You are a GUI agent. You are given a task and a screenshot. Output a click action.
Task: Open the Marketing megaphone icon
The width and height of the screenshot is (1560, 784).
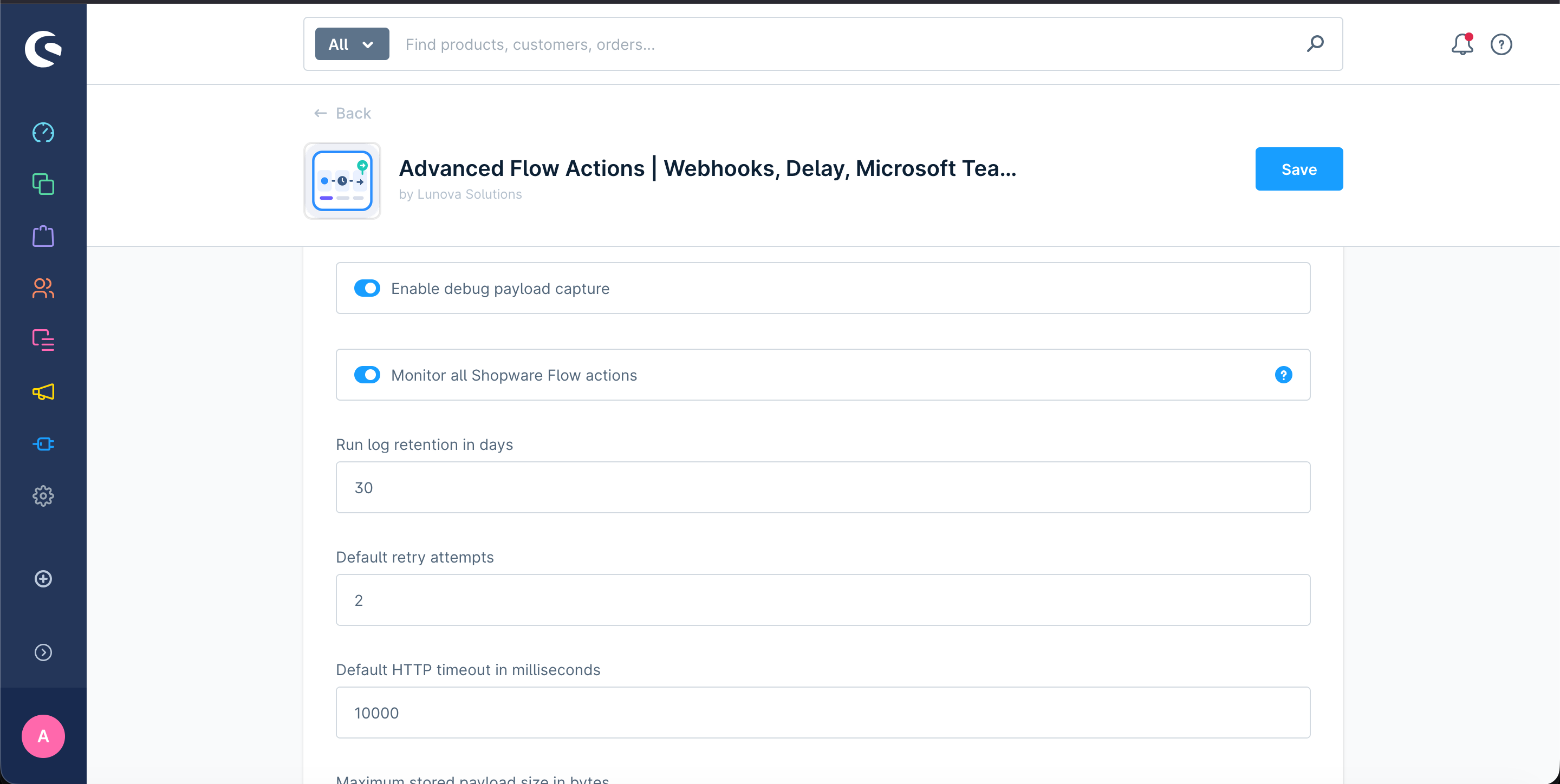click(43, 393)
